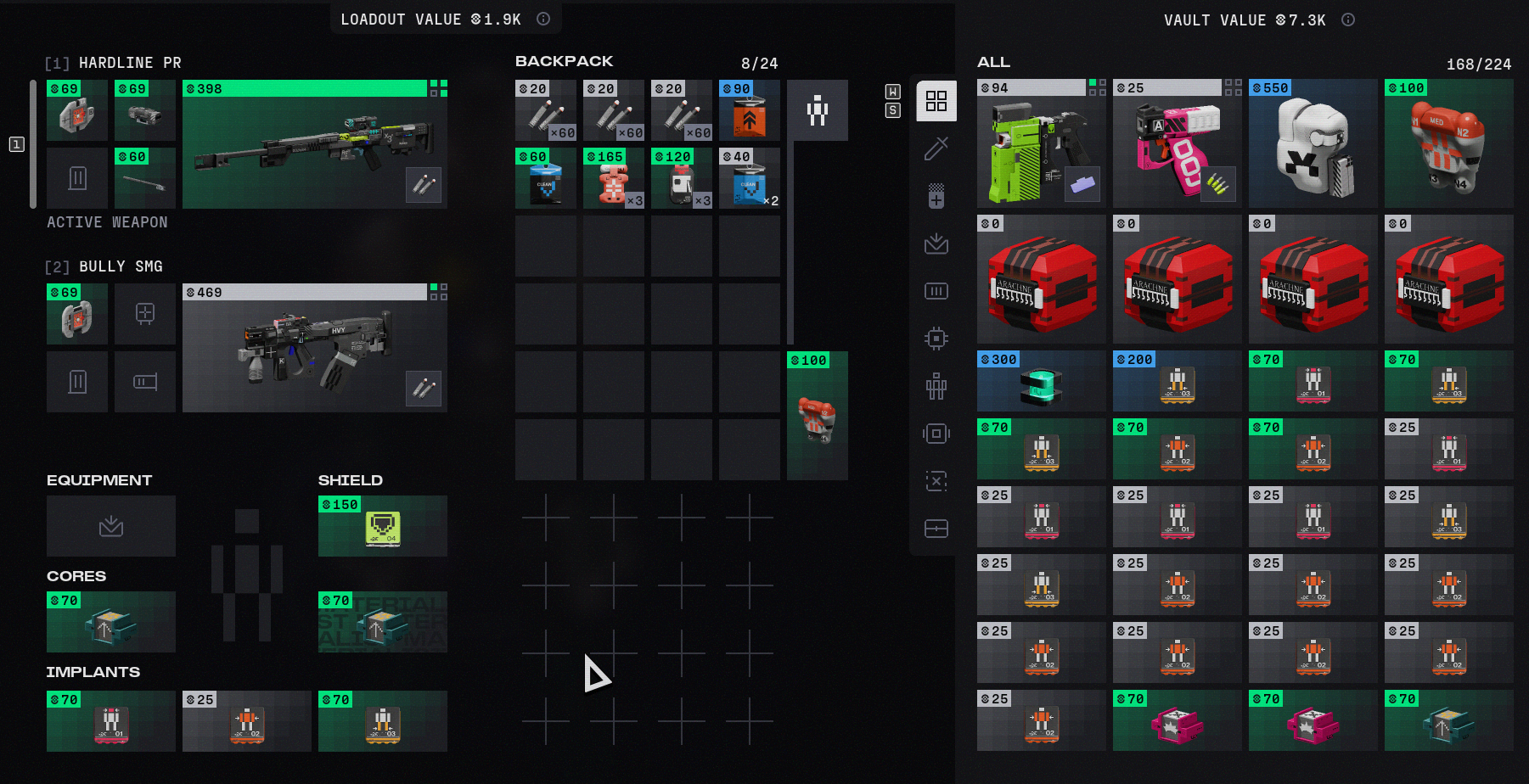The image size is (1529, 784).
Task: Select the backpack item worth 120
Action: click(x=682, y=178)
